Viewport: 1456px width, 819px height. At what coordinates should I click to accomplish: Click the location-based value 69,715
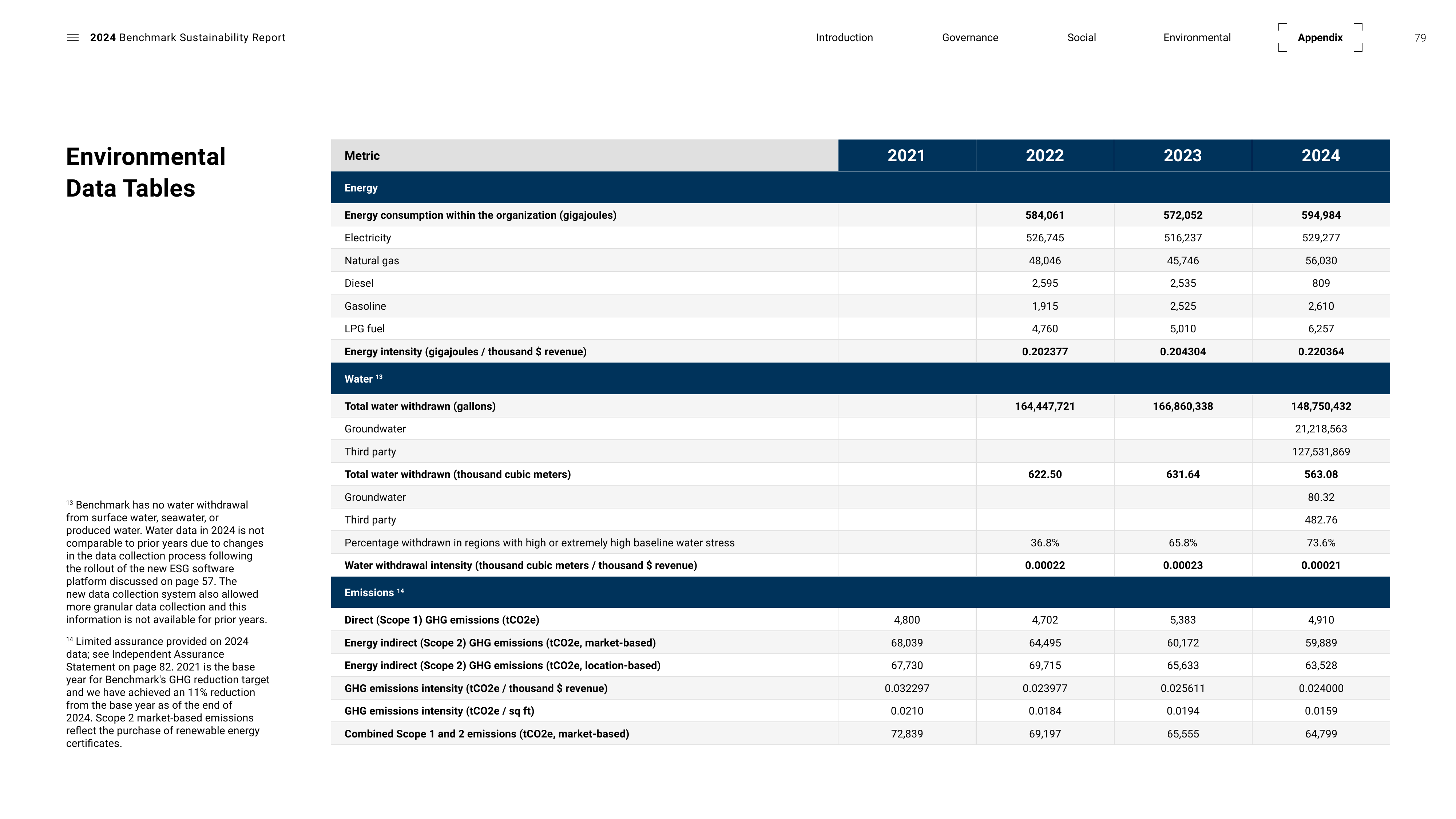click(x=1044, y=665)
